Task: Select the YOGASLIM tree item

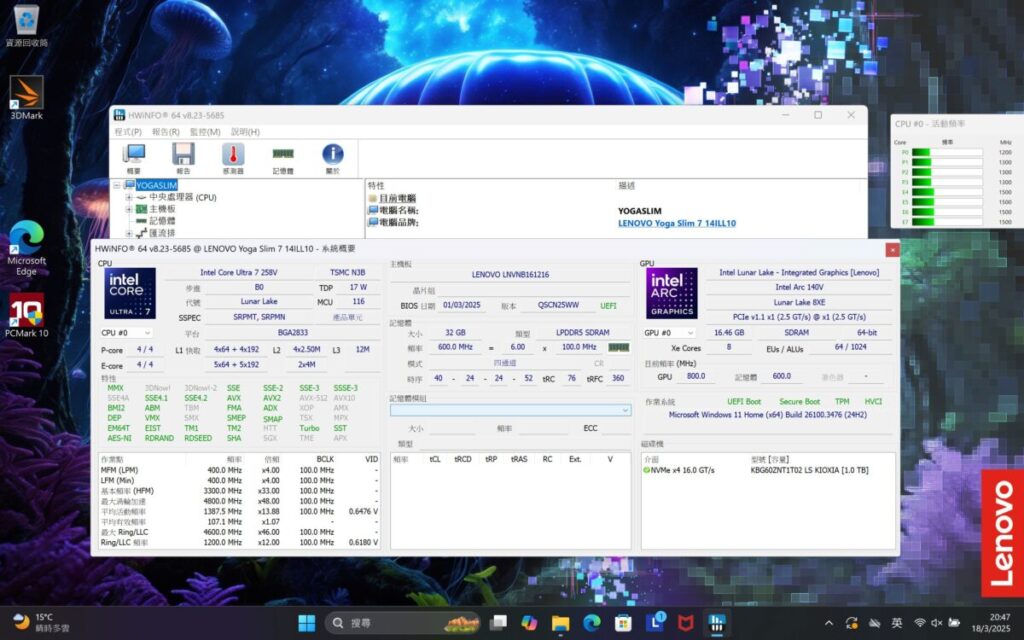Action: (156, 185)
